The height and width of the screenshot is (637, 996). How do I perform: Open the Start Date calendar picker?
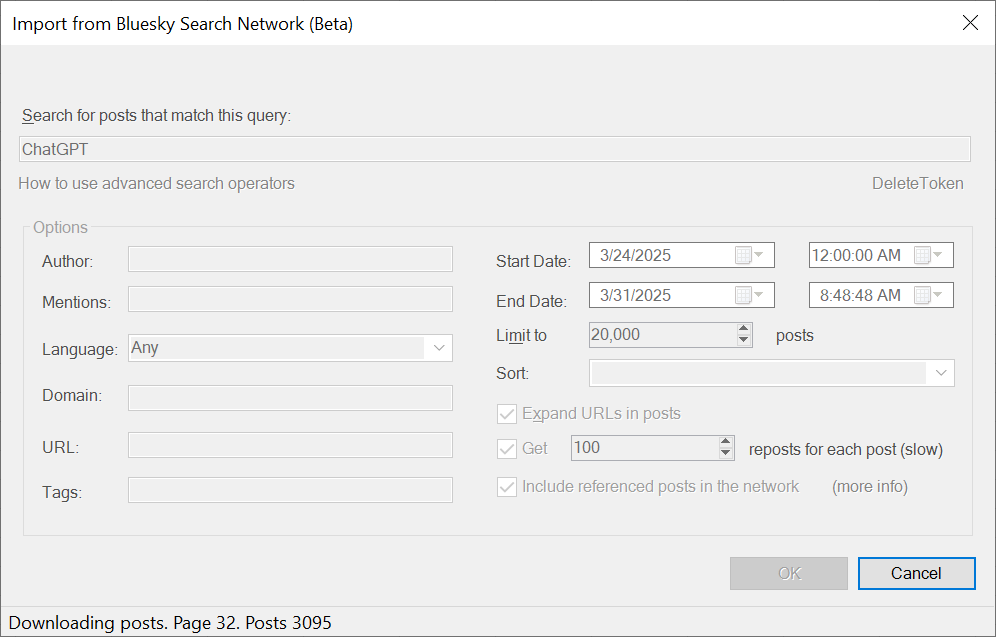748,255
